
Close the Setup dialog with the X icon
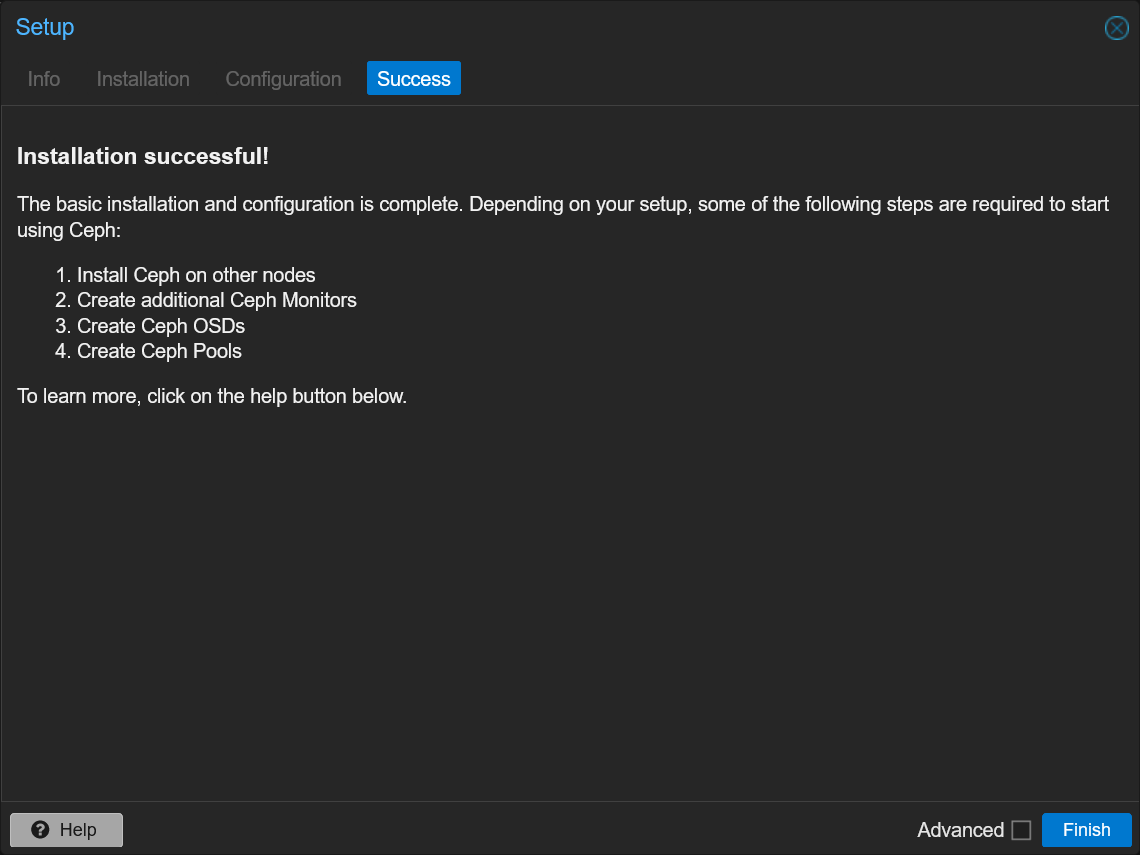click(x=1116, y=28)
